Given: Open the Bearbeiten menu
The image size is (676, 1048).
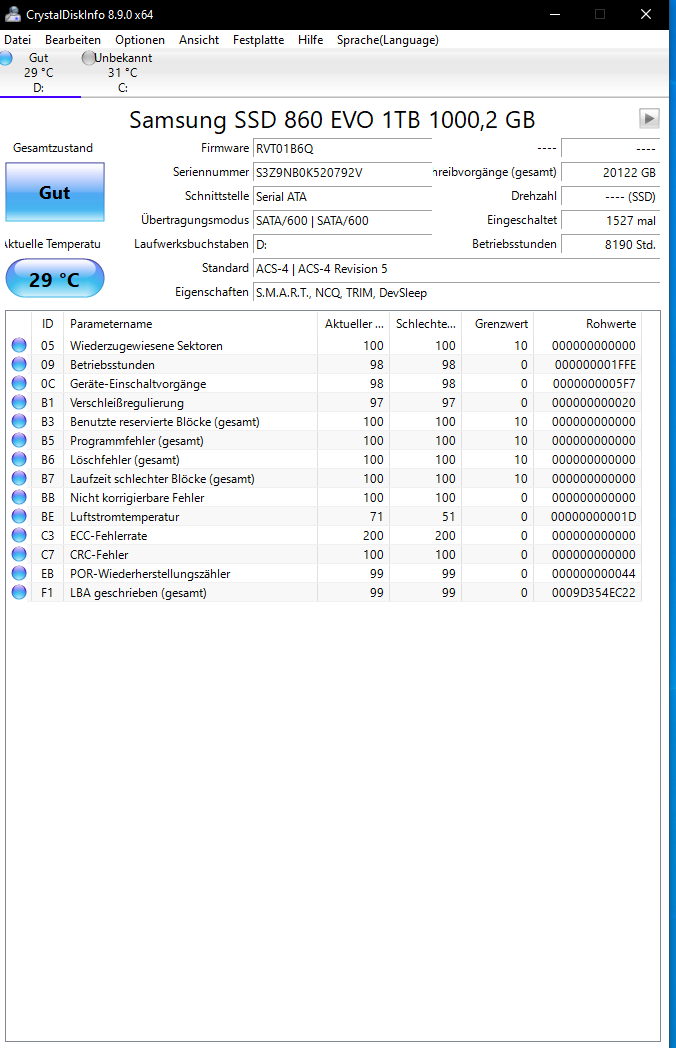Looking at the screenshot, I should (x=73, y=40).
